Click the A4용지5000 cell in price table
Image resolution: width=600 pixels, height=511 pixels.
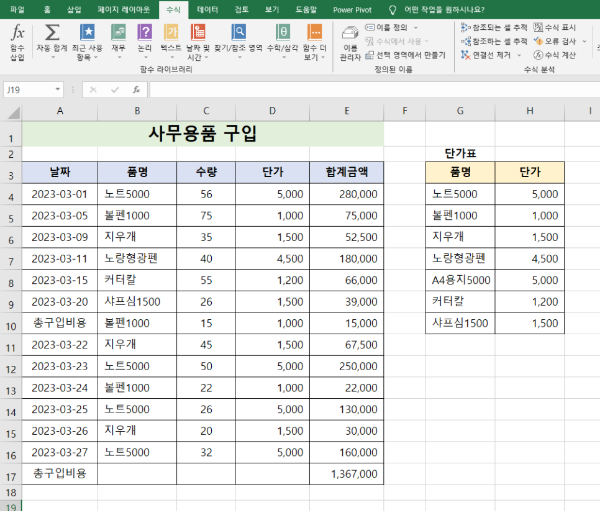[460, 280]
